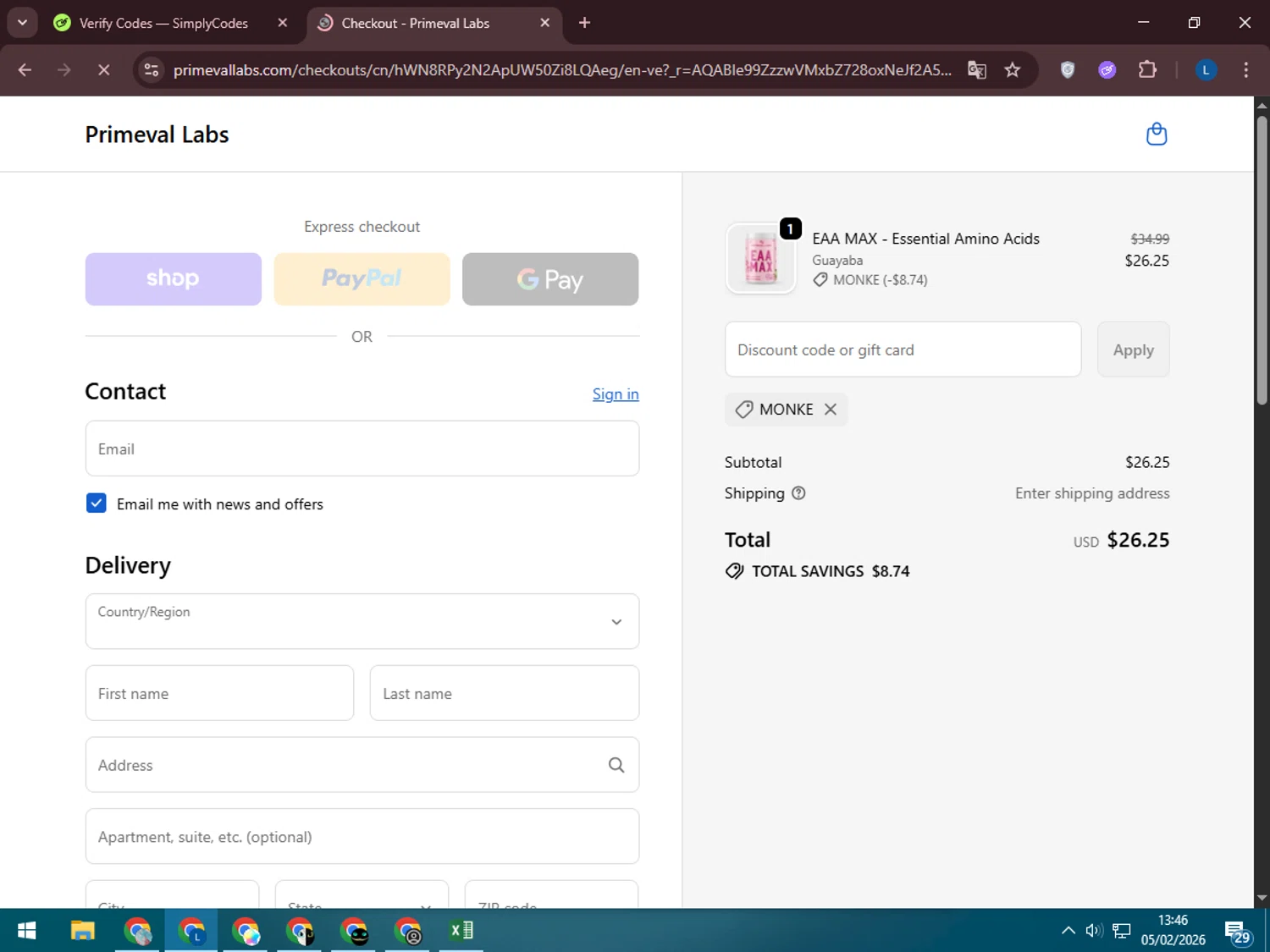Click the scrollbar down arrow
Image resolution: width=1270 pixels, height=952 pixels.
[1262, 899]
